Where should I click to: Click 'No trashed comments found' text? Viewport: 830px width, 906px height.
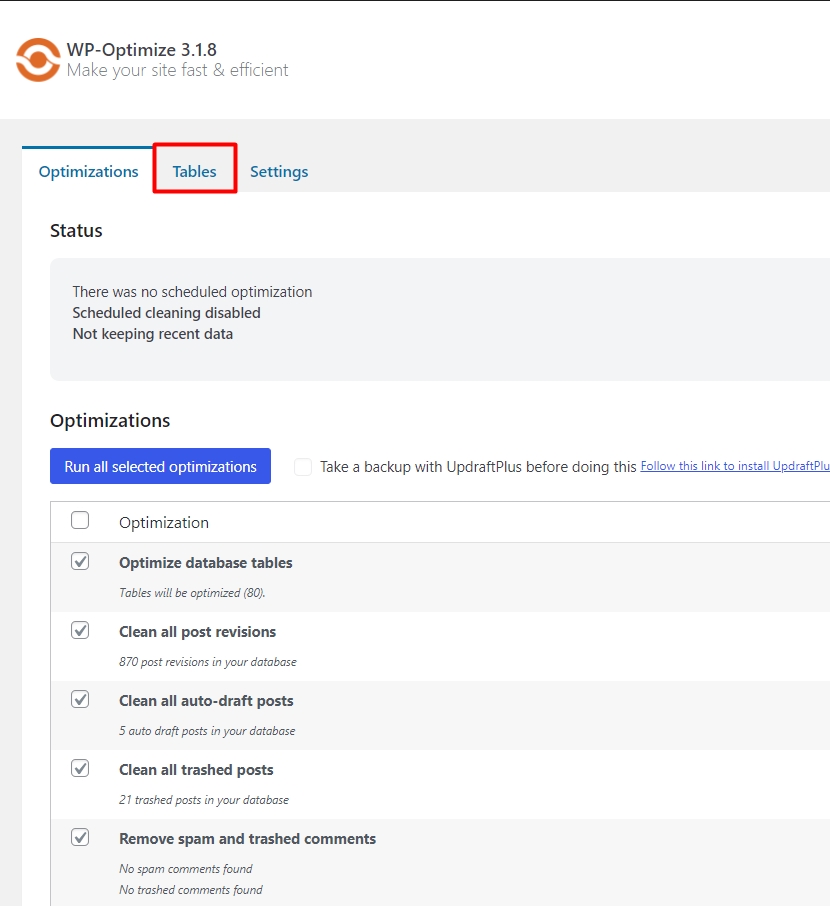tap(191, 890)
